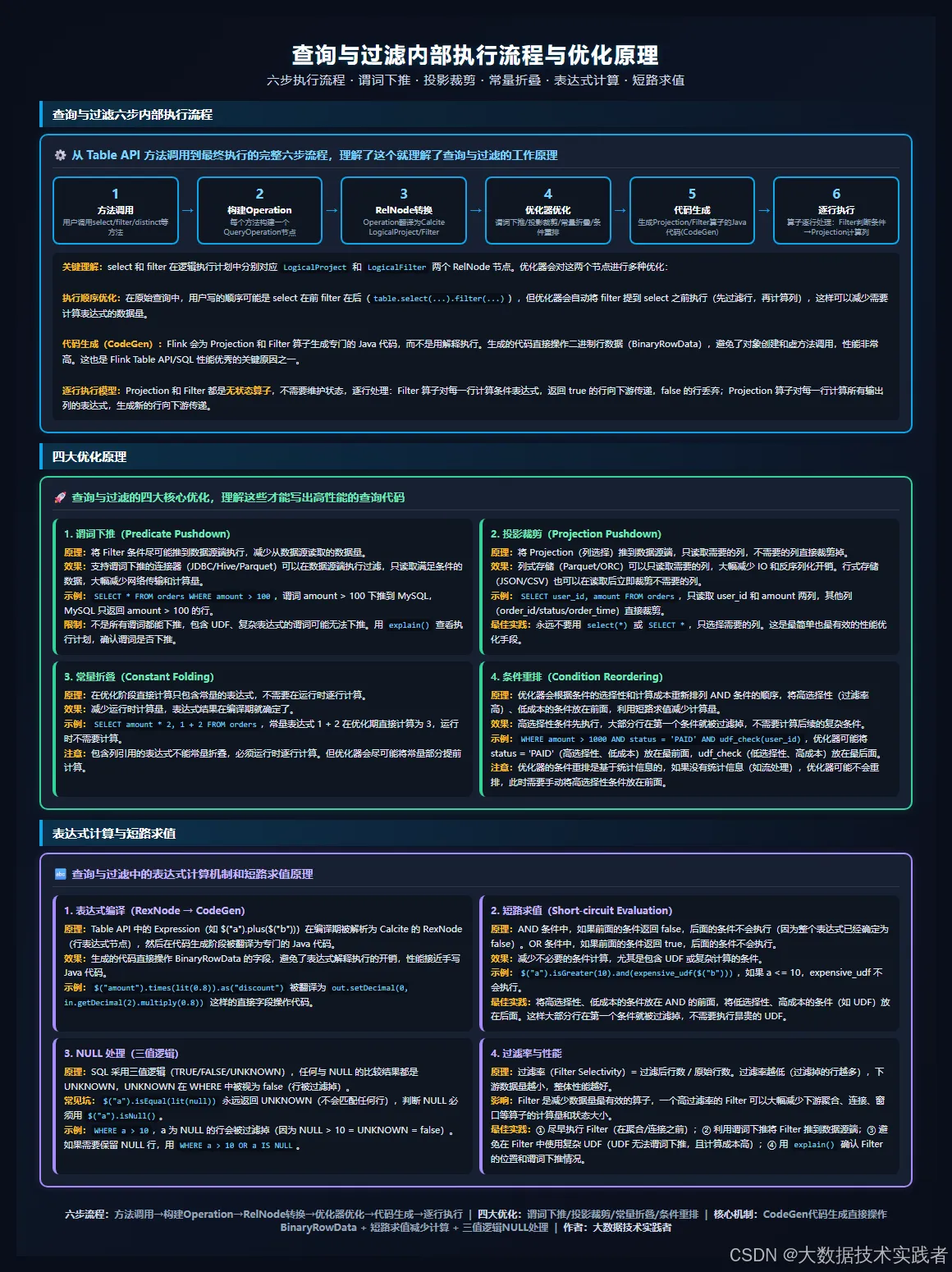The height and width of the screenshot is (1272, 952).
Task: Select code SELECT * FROM orders WHERE amount > 100
Action: 182,597
